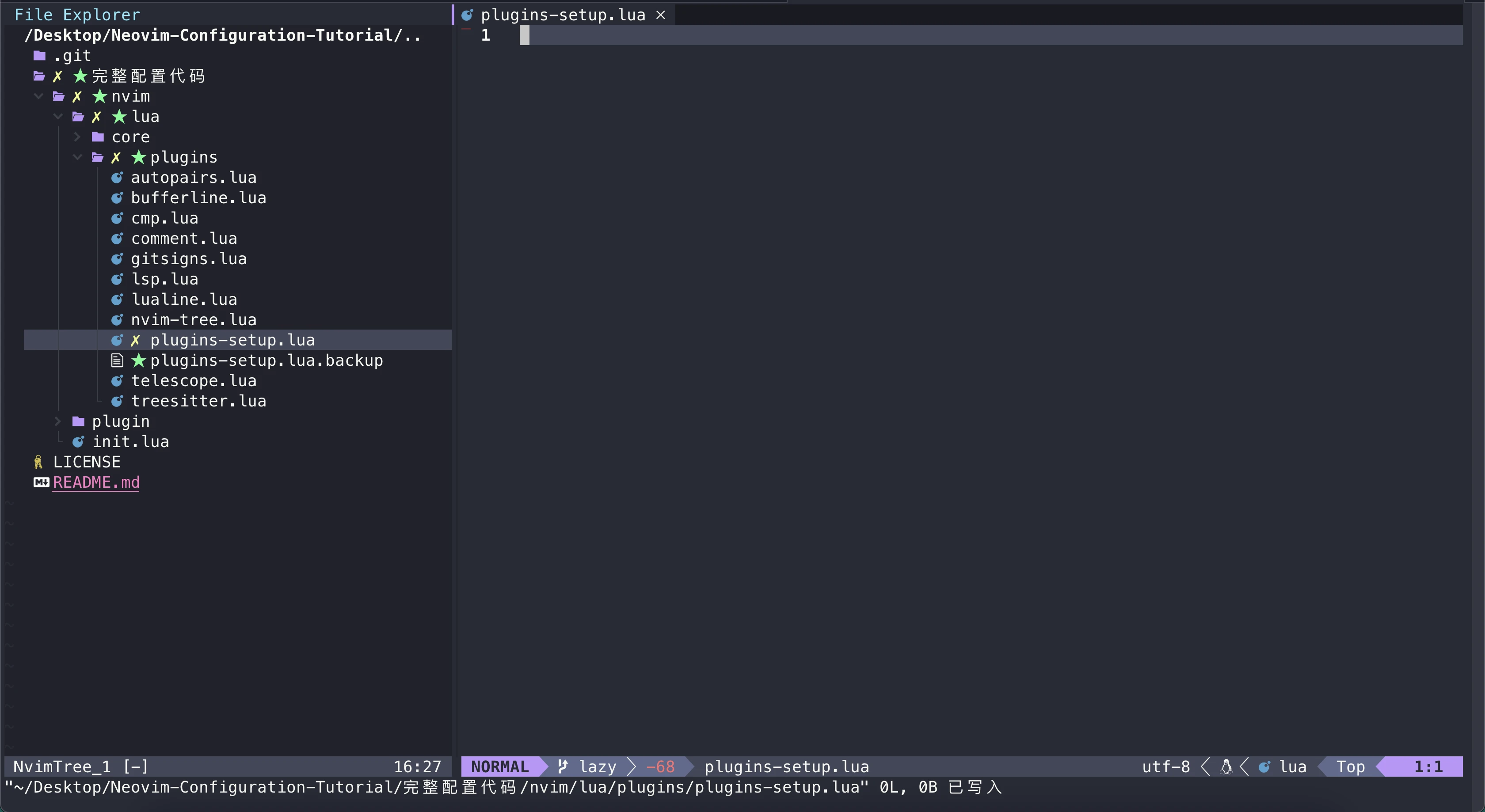Expand the plugin folder chevron

57,421
